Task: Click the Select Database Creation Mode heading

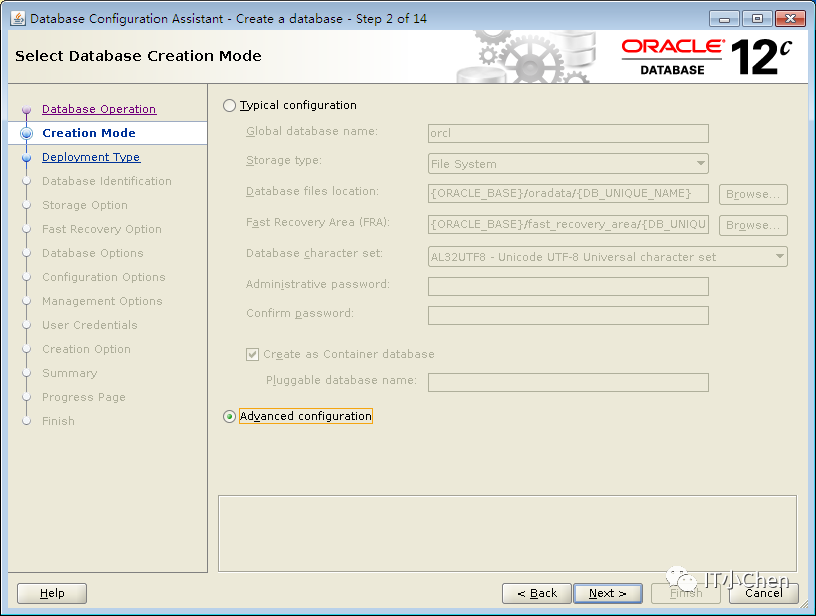Action: (138, 56)
